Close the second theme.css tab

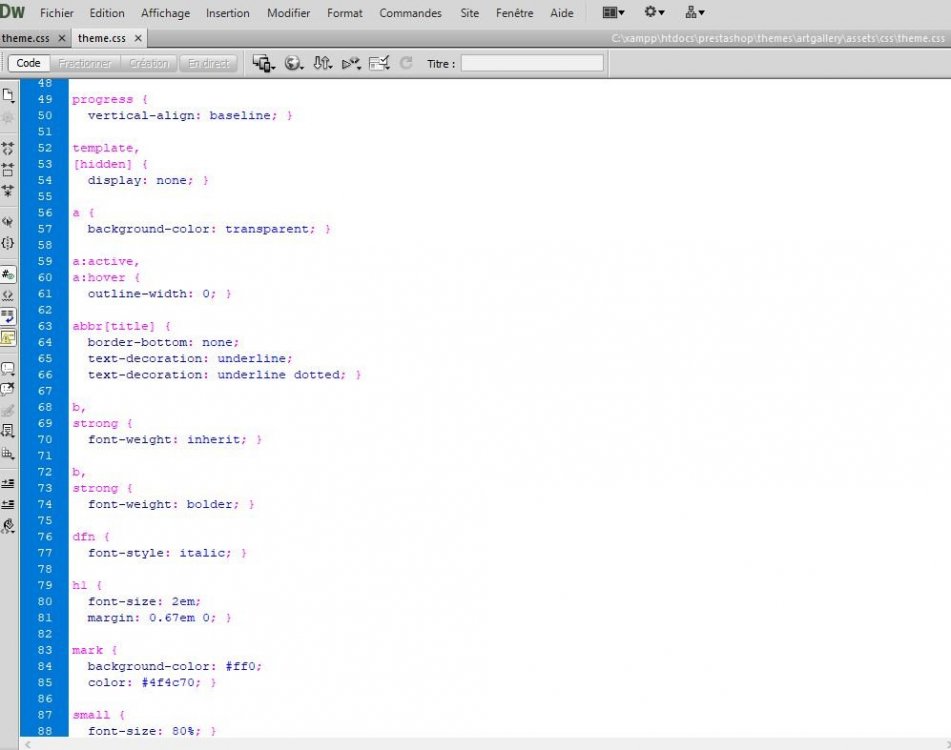(x=138, y=38)
